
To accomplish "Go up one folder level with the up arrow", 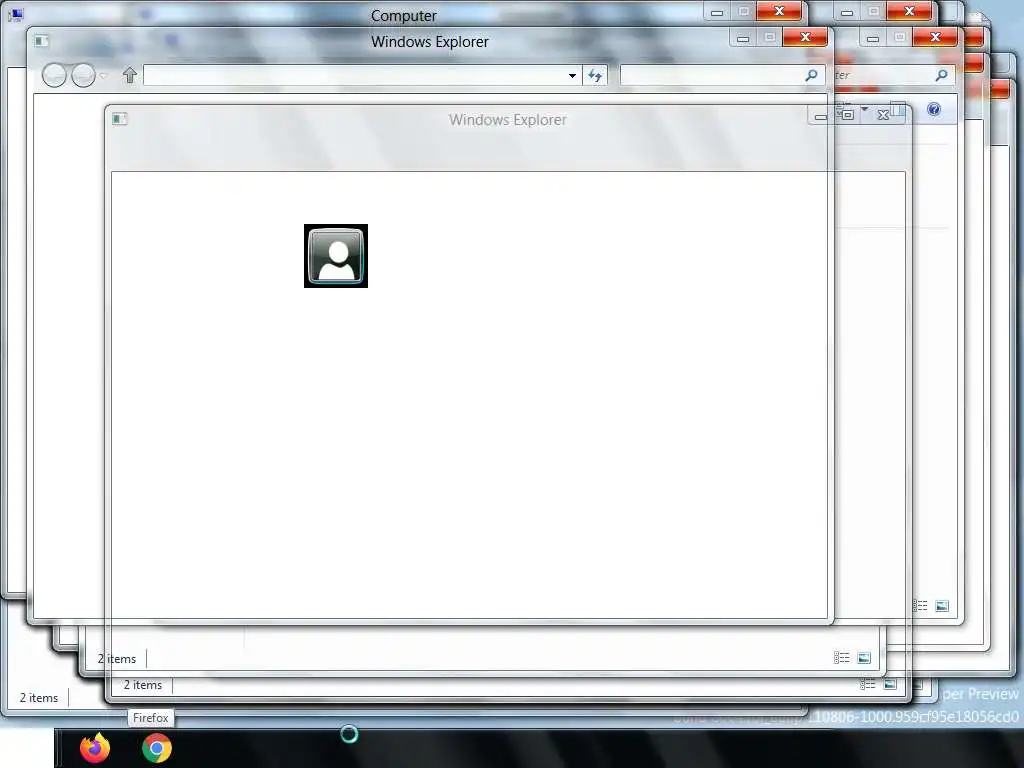I will (x=130, y=75).
